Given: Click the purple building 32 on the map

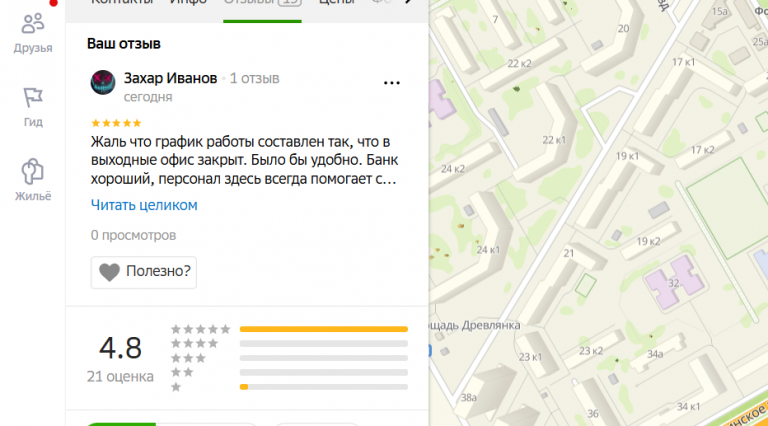Looking at the screenshot, I should [674, 282].
